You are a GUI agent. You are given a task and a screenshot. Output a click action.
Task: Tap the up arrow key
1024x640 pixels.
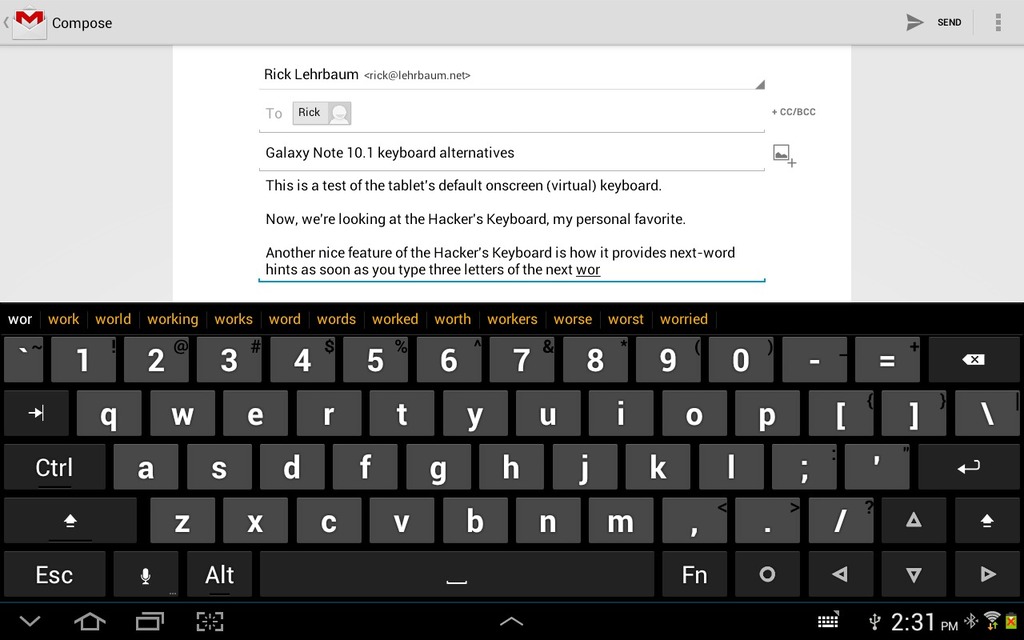pos(914,520)
